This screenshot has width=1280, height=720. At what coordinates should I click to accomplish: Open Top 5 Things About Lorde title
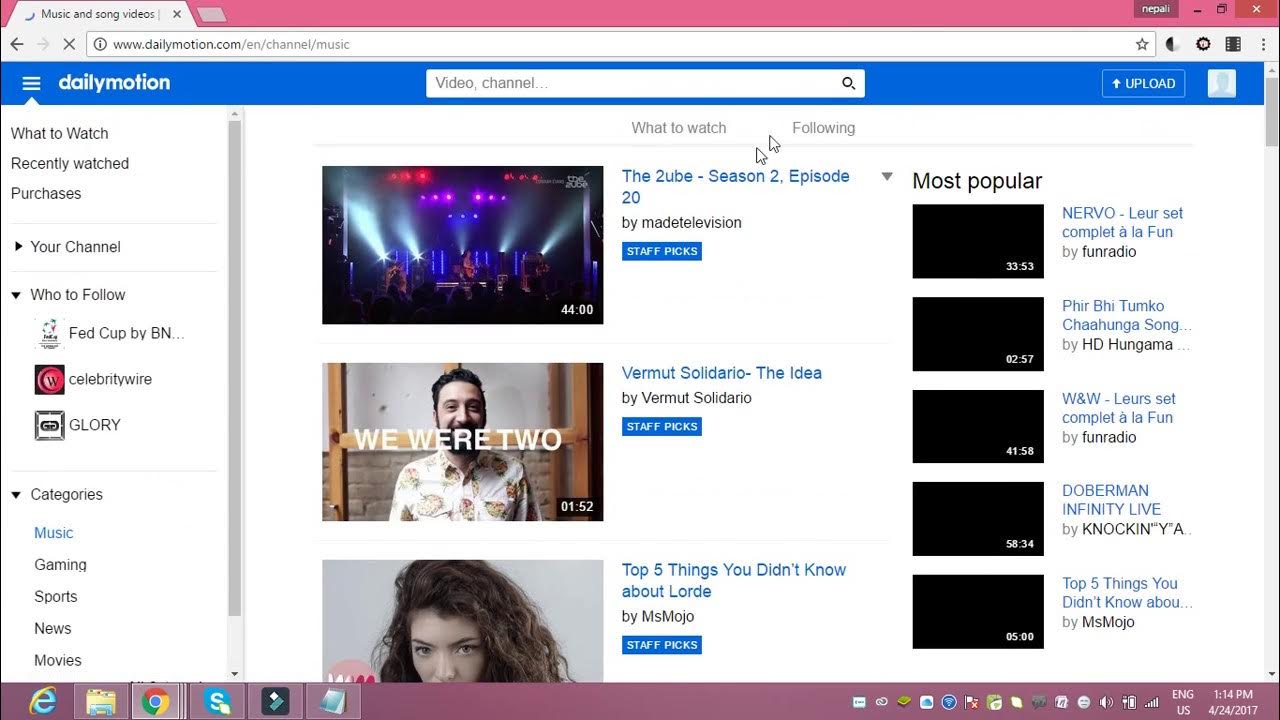pyautogui.click(x=733, y=581)
